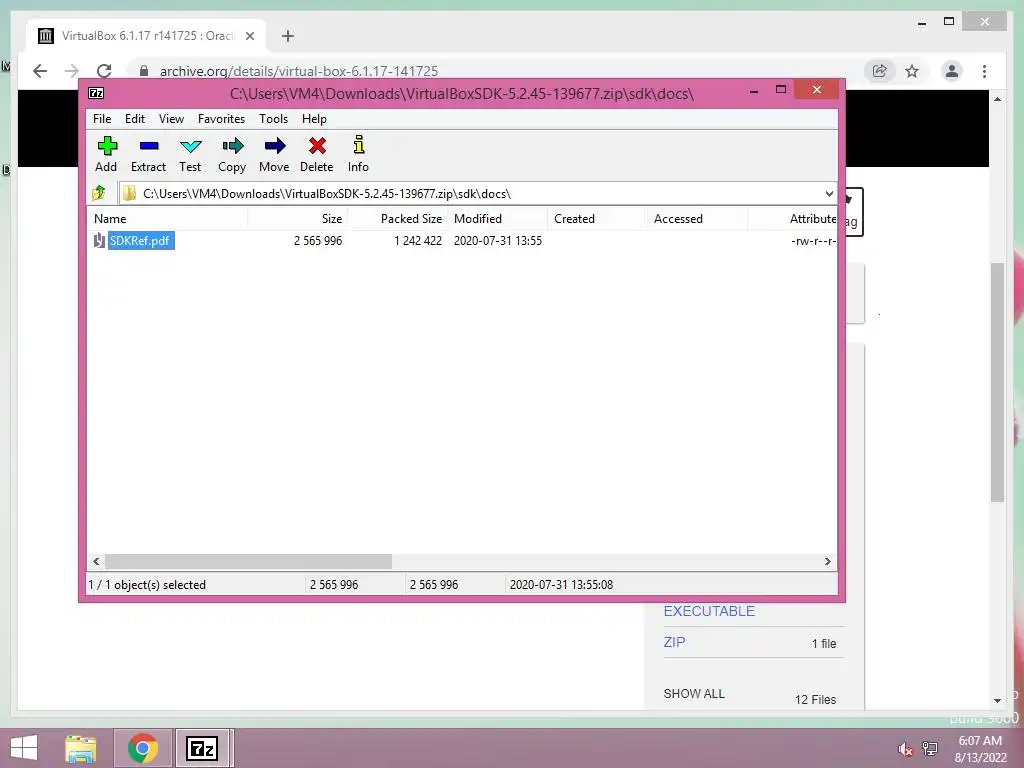This screenshot has width=1024, height=768.
Task: Sort by Modified column header
Action: coord(498,219)
